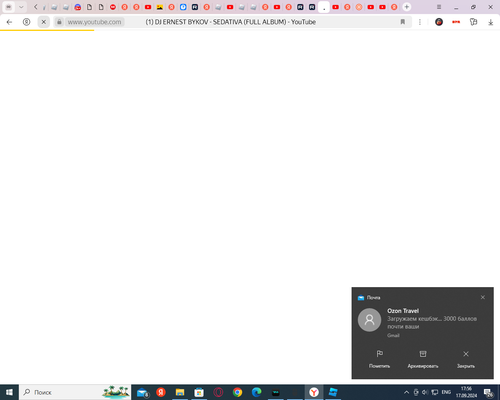Screen dimensions: 500x400
Task: Open the network icon in the system tray
Action: point(435,392)
